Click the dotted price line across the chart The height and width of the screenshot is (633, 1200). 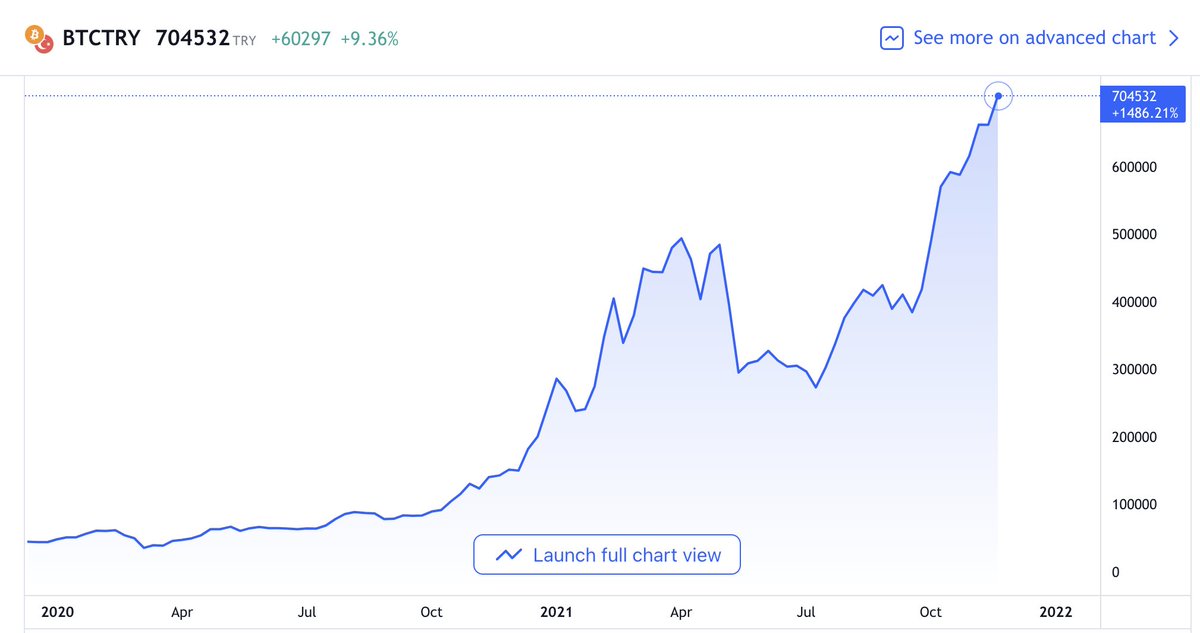click(x=500, y=96)
